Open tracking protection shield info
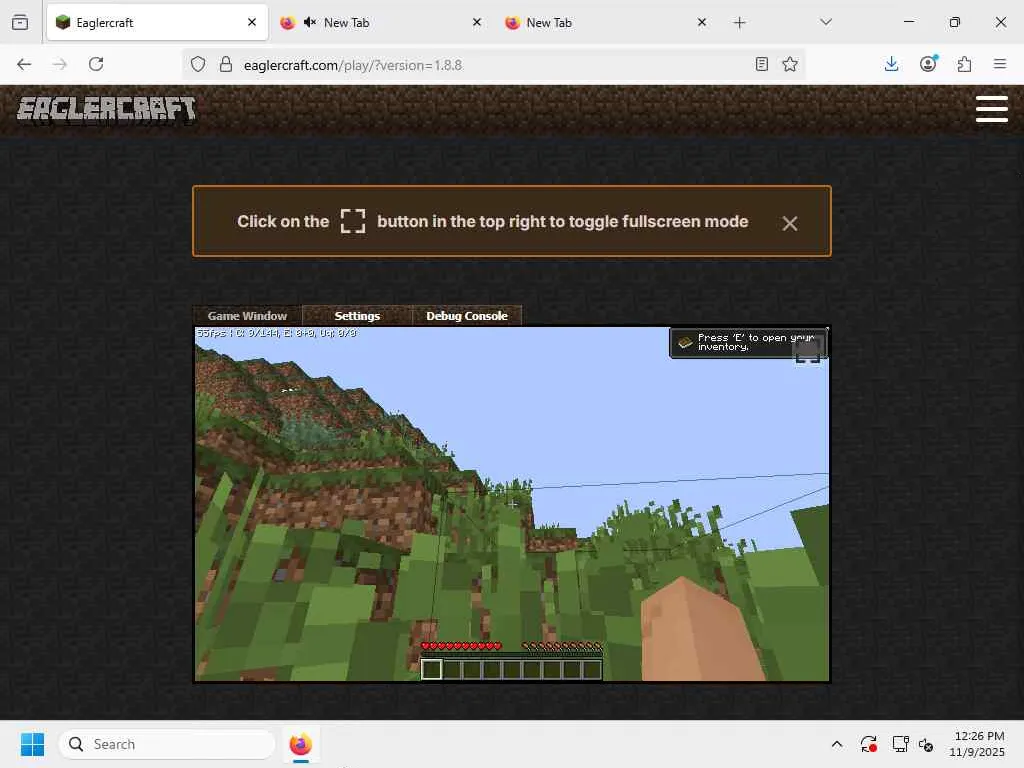 pyautogui.click(x=198, y=64)
